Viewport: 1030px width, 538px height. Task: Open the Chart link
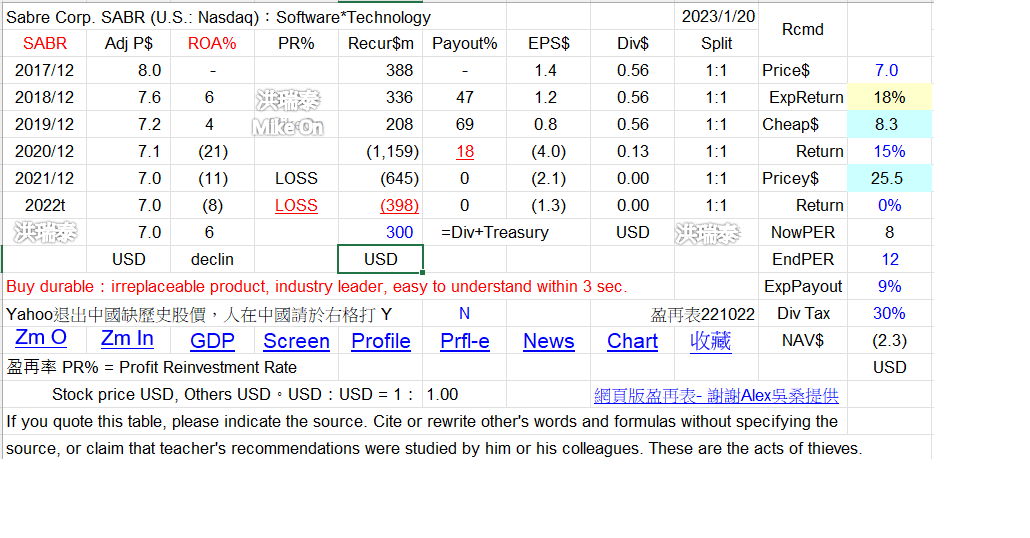[633, 341]
